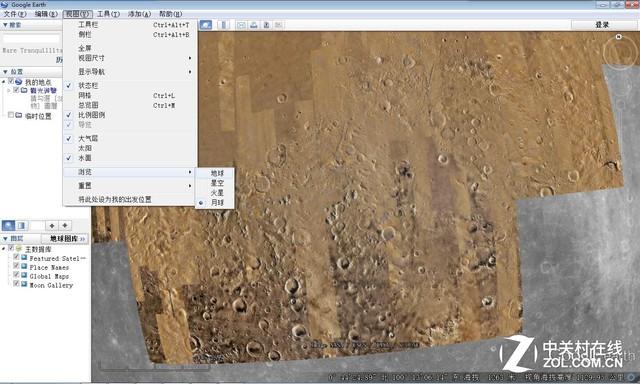Switch to 星空 in the submenu

(x=215, y=183)
